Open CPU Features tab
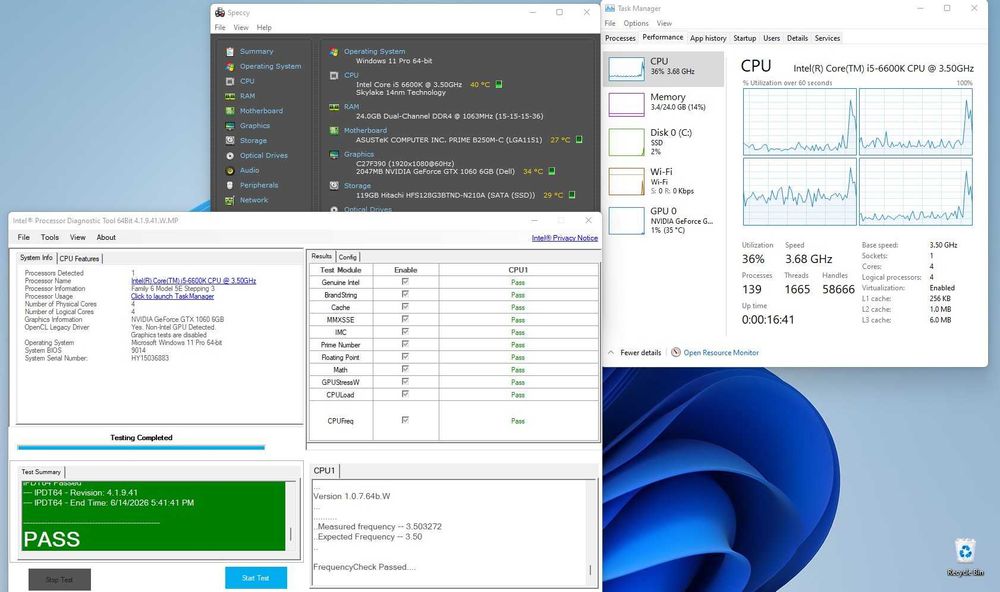Image resolution: width=1000 pixels, height=592 pixels. pyautogui.click(x=79, y=258)
